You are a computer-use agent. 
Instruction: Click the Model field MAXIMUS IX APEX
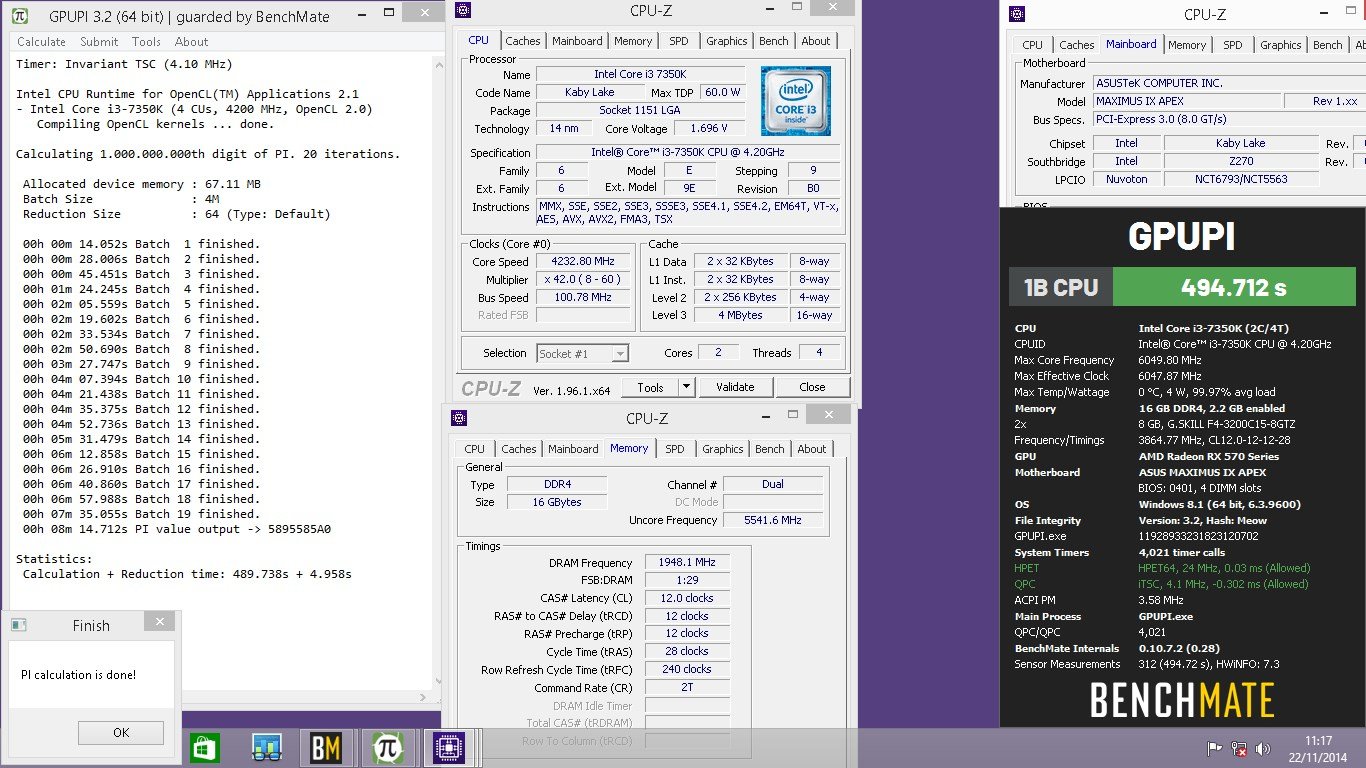pyautogui.click(x=1186, y=102)
